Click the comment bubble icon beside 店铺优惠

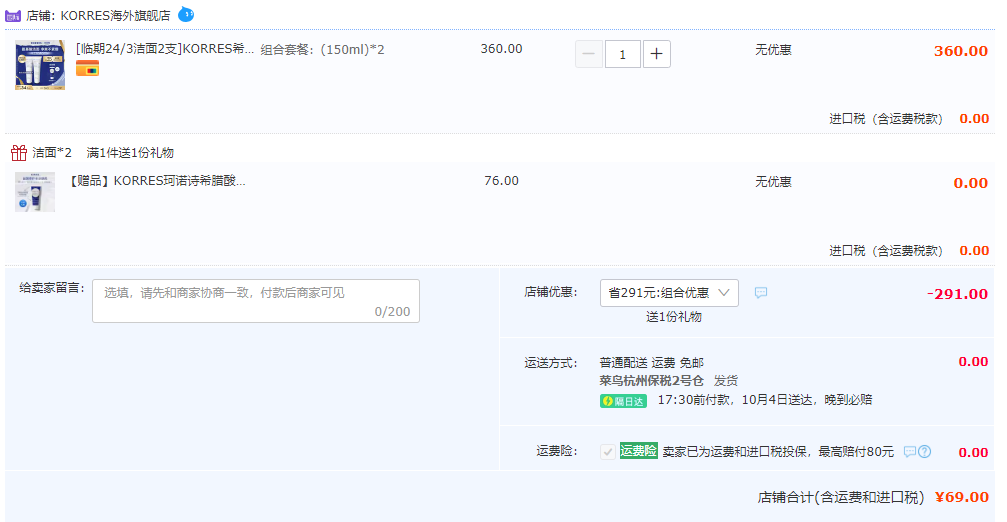pyautogui.click(x=761, y=293)
